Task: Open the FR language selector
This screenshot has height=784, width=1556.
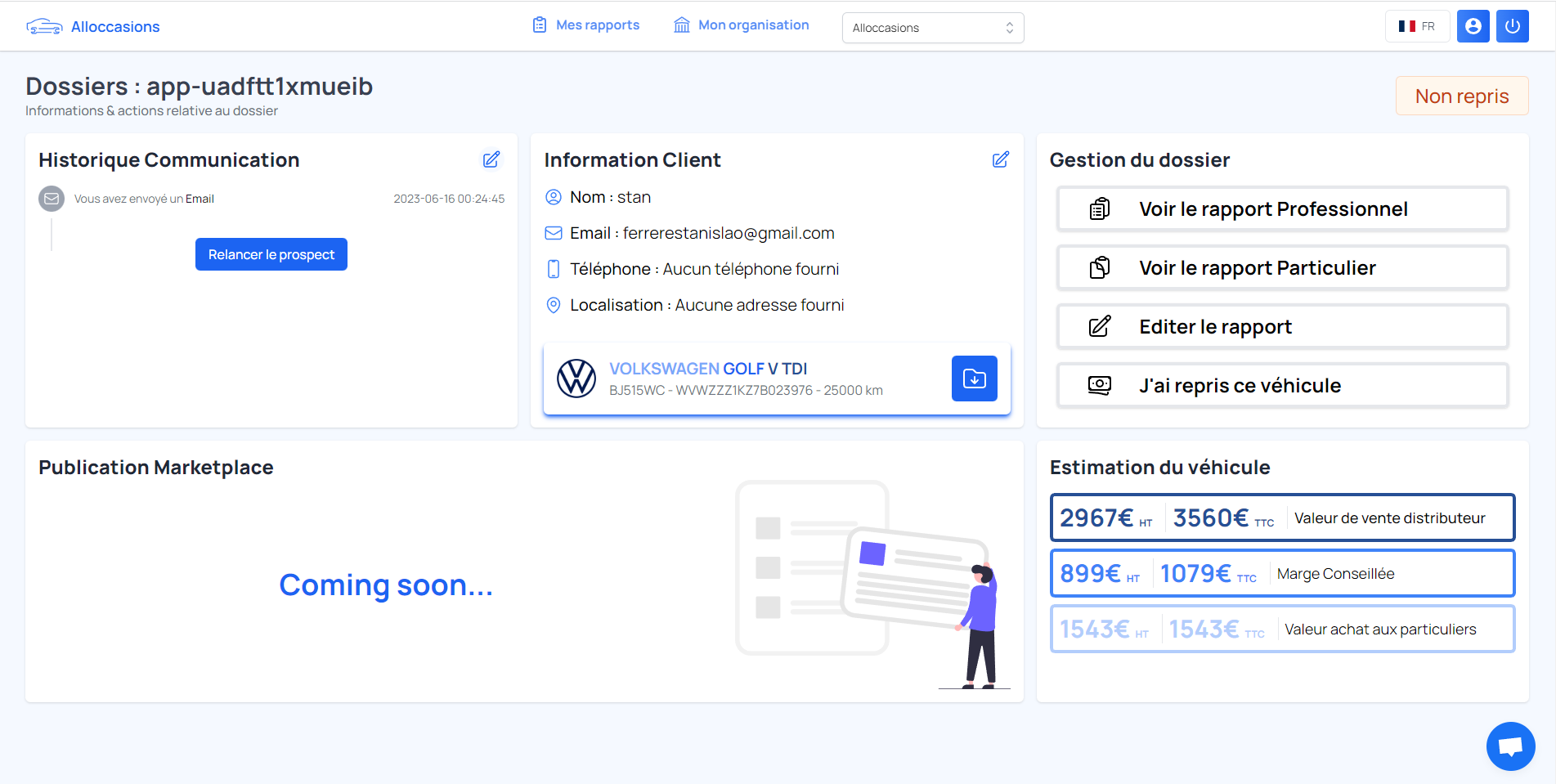Action: [1417, 26]
